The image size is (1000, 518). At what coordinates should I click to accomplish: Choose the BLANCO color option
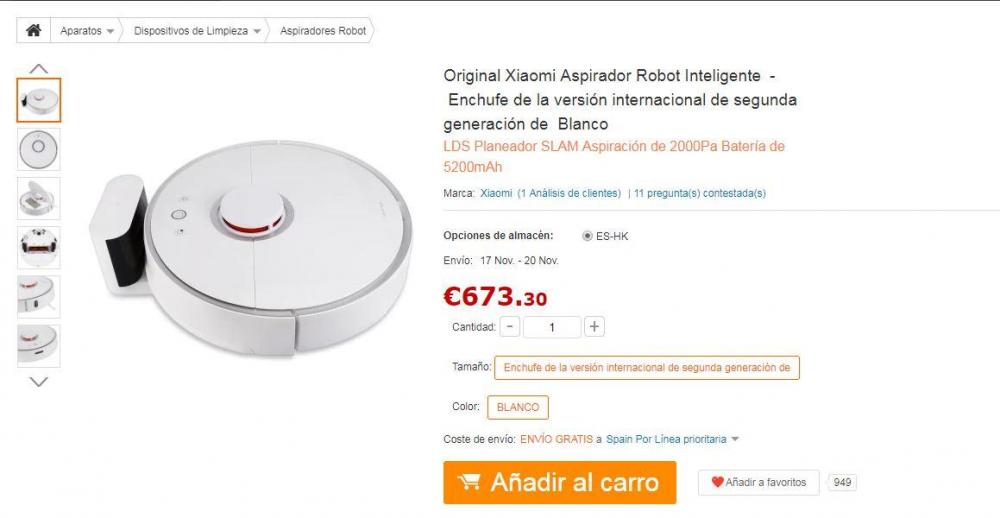(518, 407)
